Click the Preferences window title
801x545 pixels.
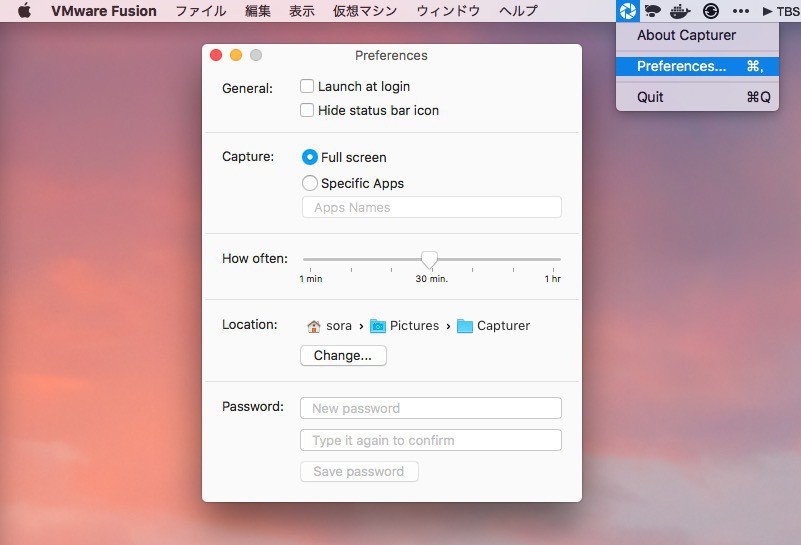[x=391, y=56]
